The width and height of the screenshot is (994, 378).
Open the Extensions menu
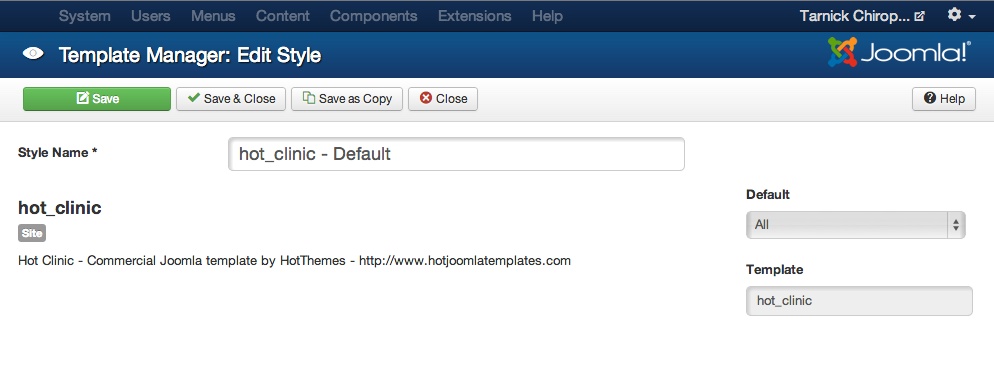tap(474, 16)
